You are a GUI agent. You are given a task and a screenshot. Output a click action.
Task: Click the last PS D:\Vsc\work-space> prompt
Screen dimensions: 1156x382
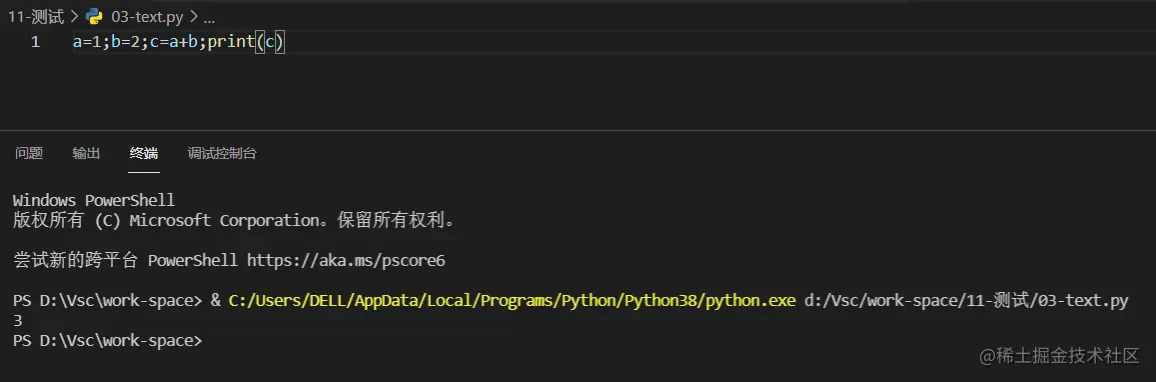click(107, 341)
